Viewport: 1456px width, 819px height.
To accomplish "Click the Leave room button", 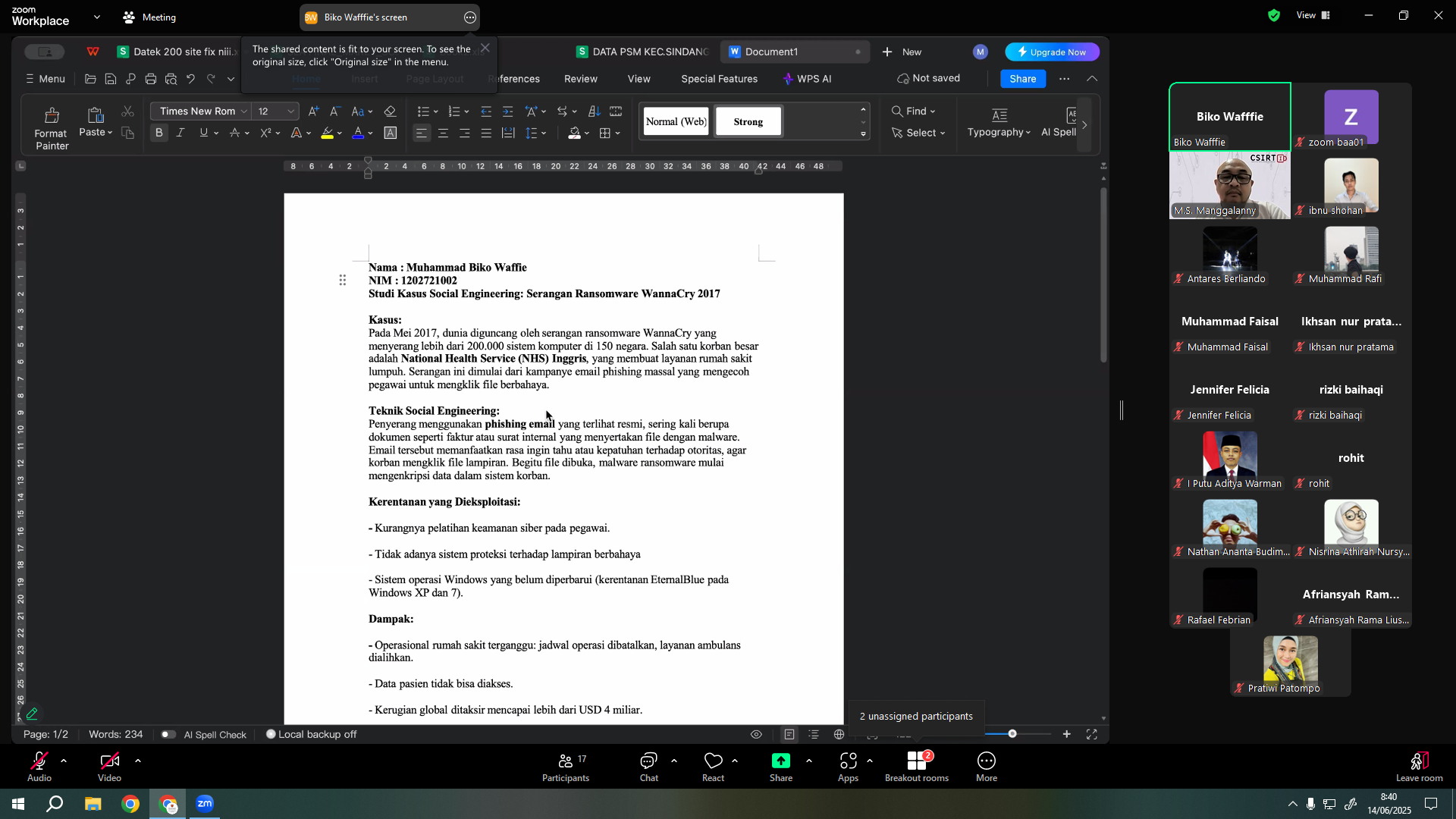I will pos(1420,767).
